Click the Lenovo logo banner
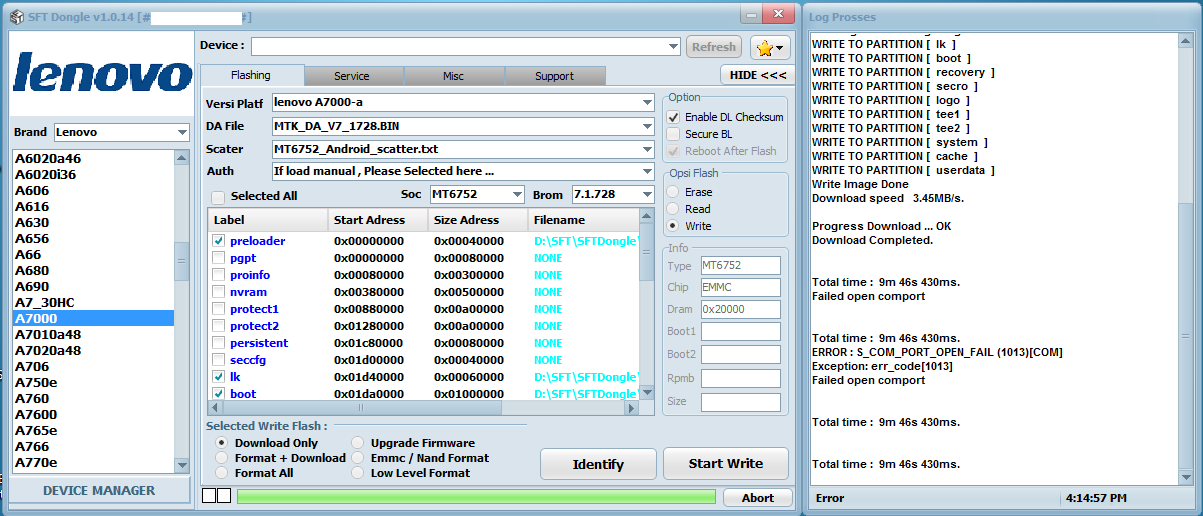 102,75
